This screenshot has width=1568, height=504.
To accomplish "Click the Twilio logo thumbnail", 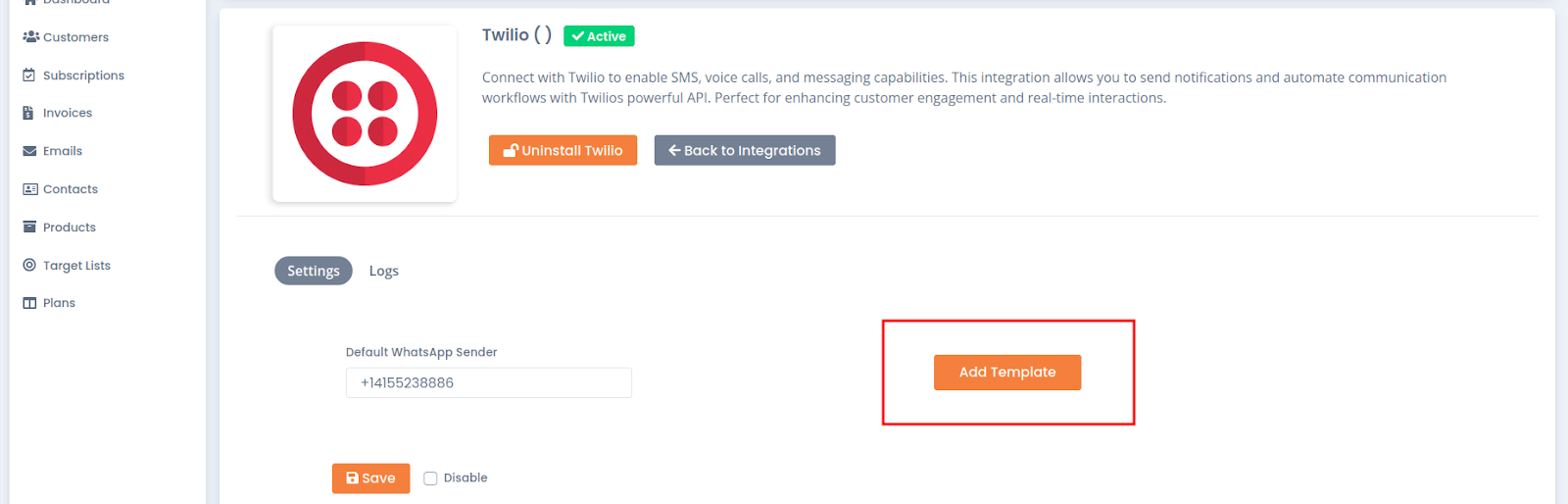I will 365,114.
